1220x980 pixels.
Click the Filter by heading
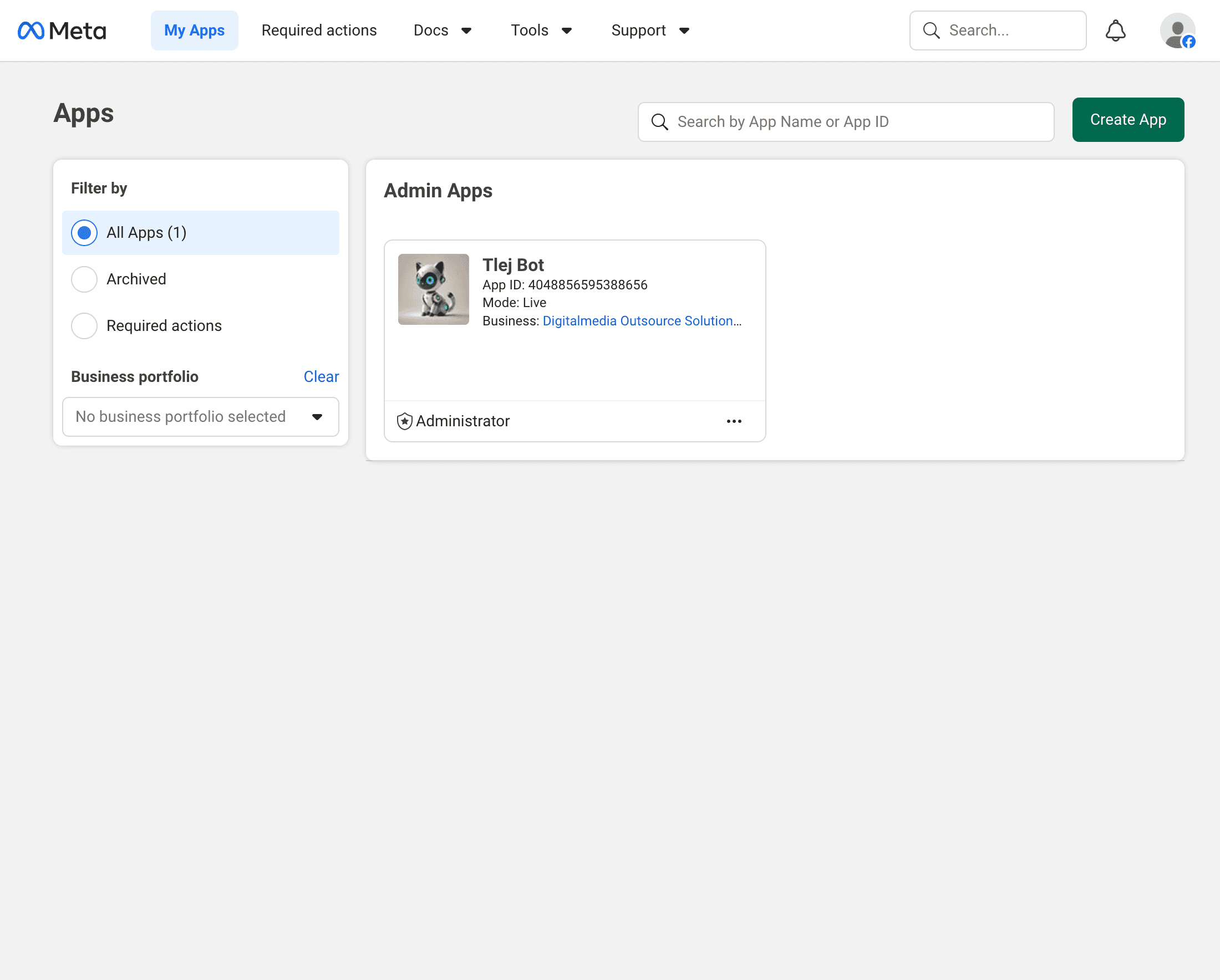[x=99, y=188]
